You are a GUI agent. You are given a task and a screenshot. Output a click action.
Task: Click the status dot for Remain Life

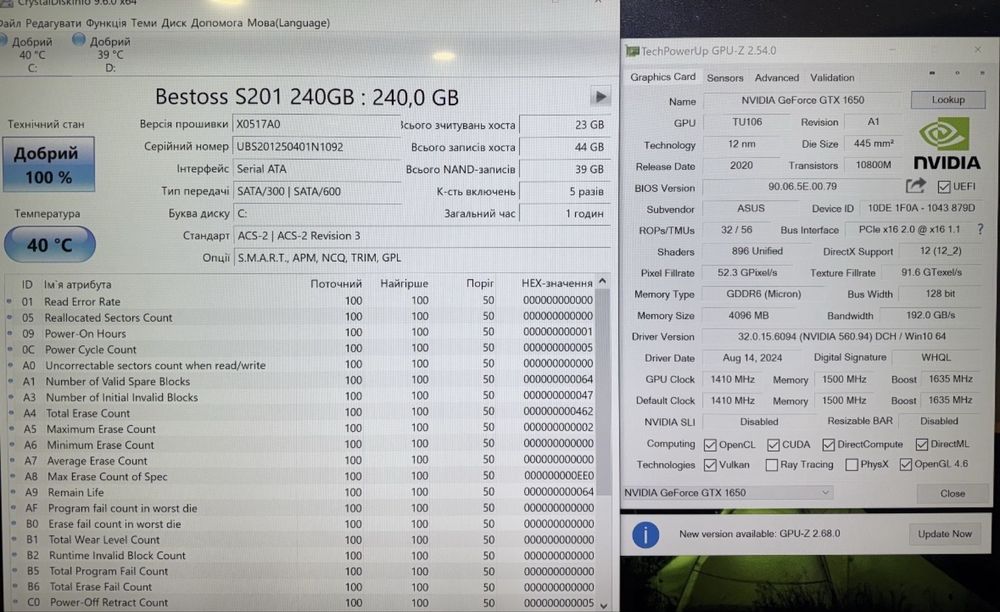[13, 492]
